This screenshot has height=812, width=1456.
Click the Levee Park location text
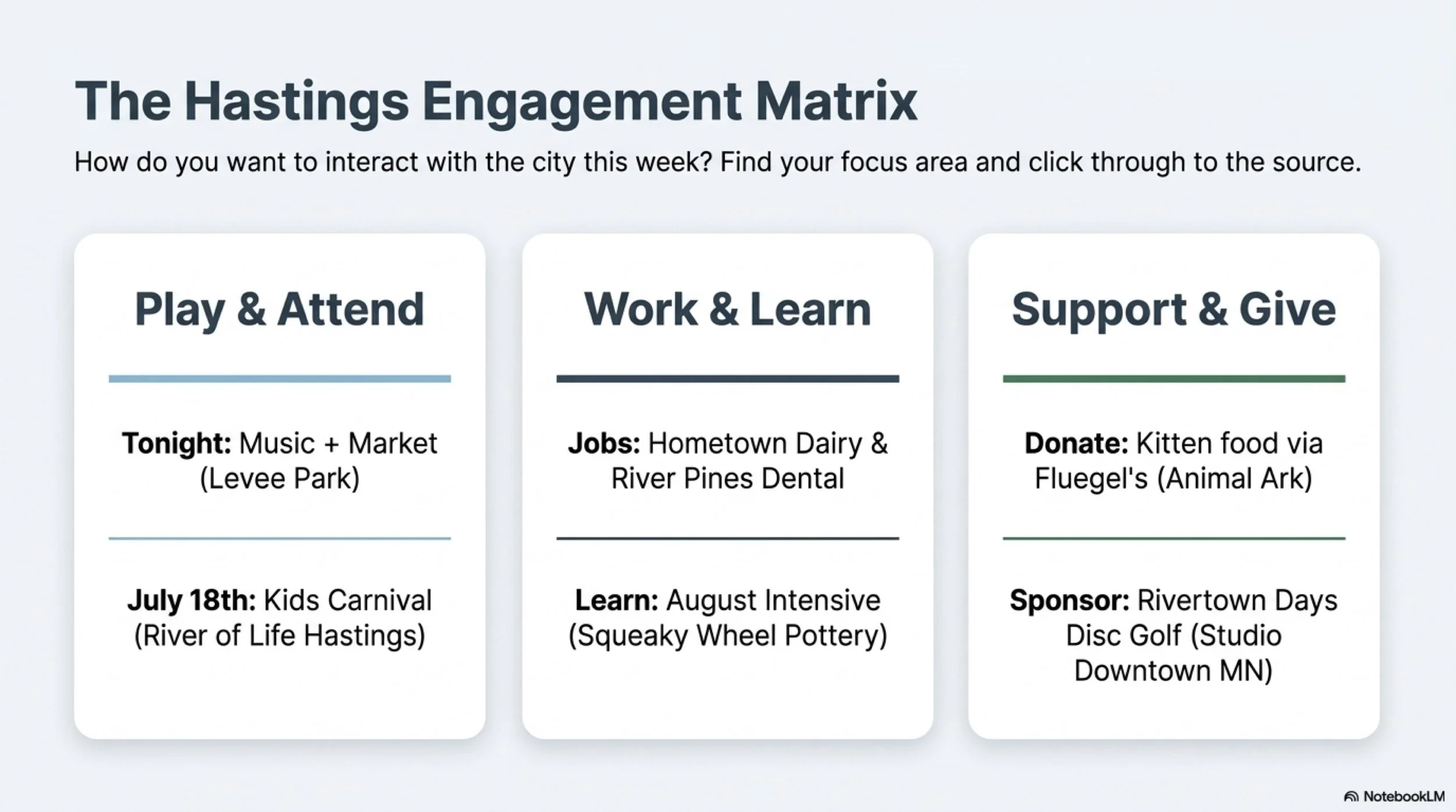[x=280, y=478]
